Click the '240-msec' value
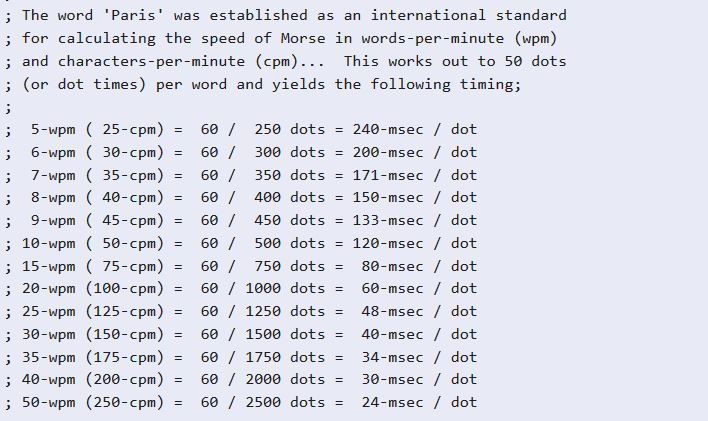Screen dimensions: 708x421 pos(388,130)
